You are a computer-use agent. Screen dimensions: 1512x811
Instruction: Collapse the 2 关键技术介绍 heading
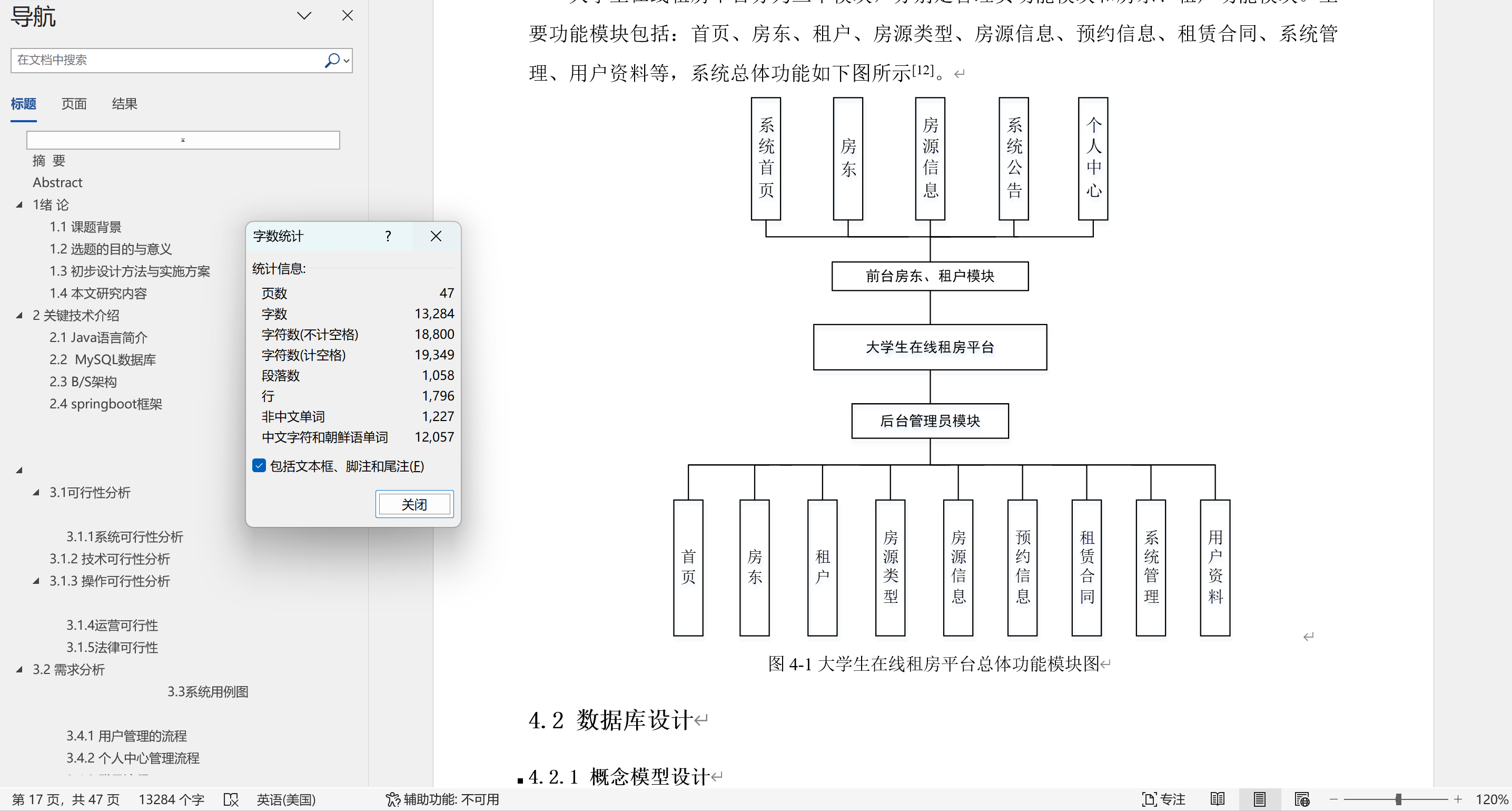pos(19,315)
